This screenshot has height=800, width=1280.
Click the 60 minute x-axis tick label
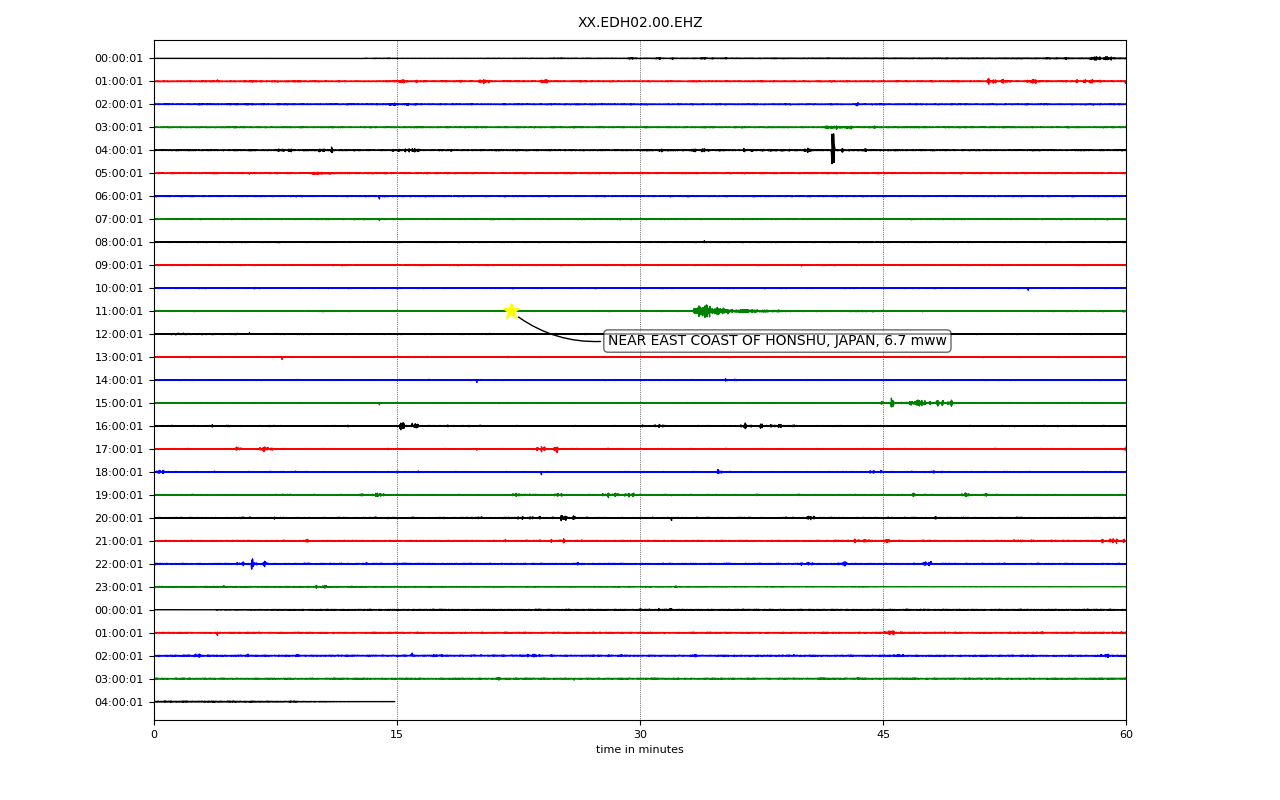tap(1126, 735)
